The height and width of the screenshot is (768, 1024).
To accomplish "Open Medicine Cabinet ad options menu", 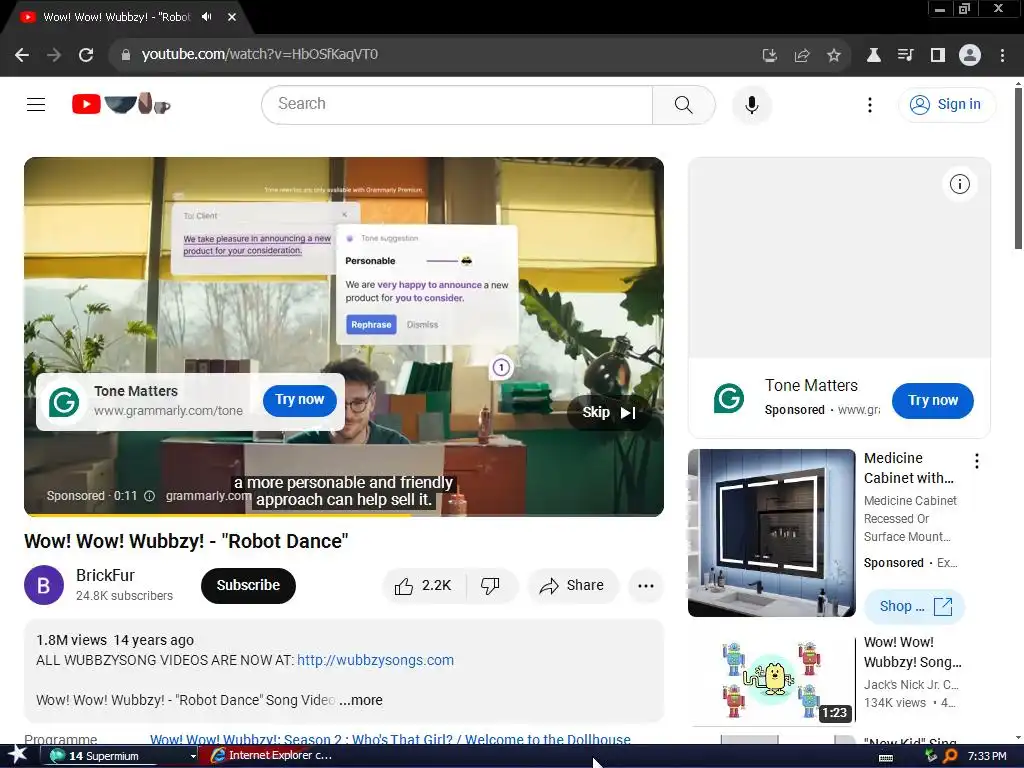I will point(976,461).
